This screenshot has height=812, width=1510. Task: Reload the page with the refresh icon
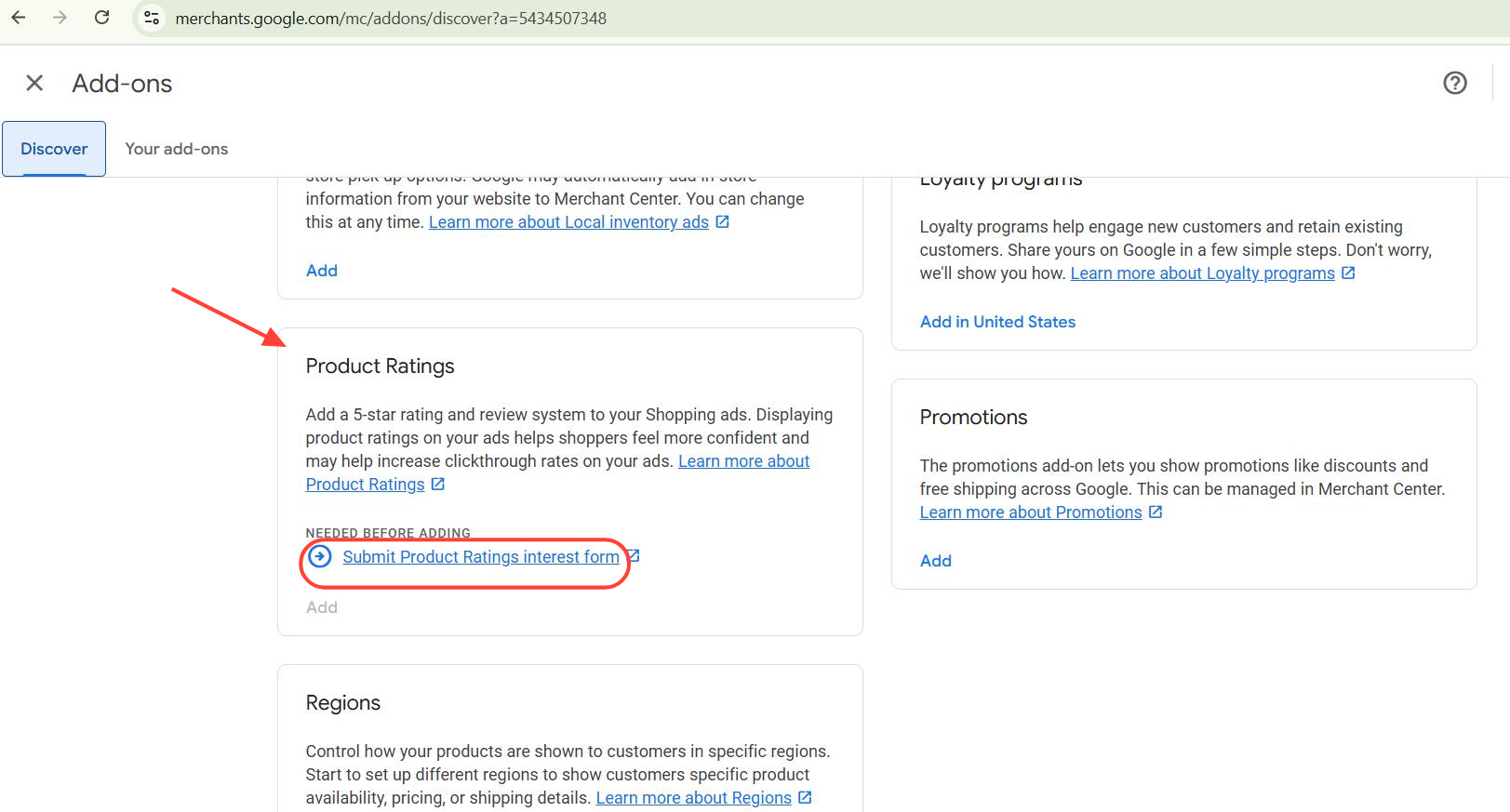pyautogui.click(x=102, y=18)
